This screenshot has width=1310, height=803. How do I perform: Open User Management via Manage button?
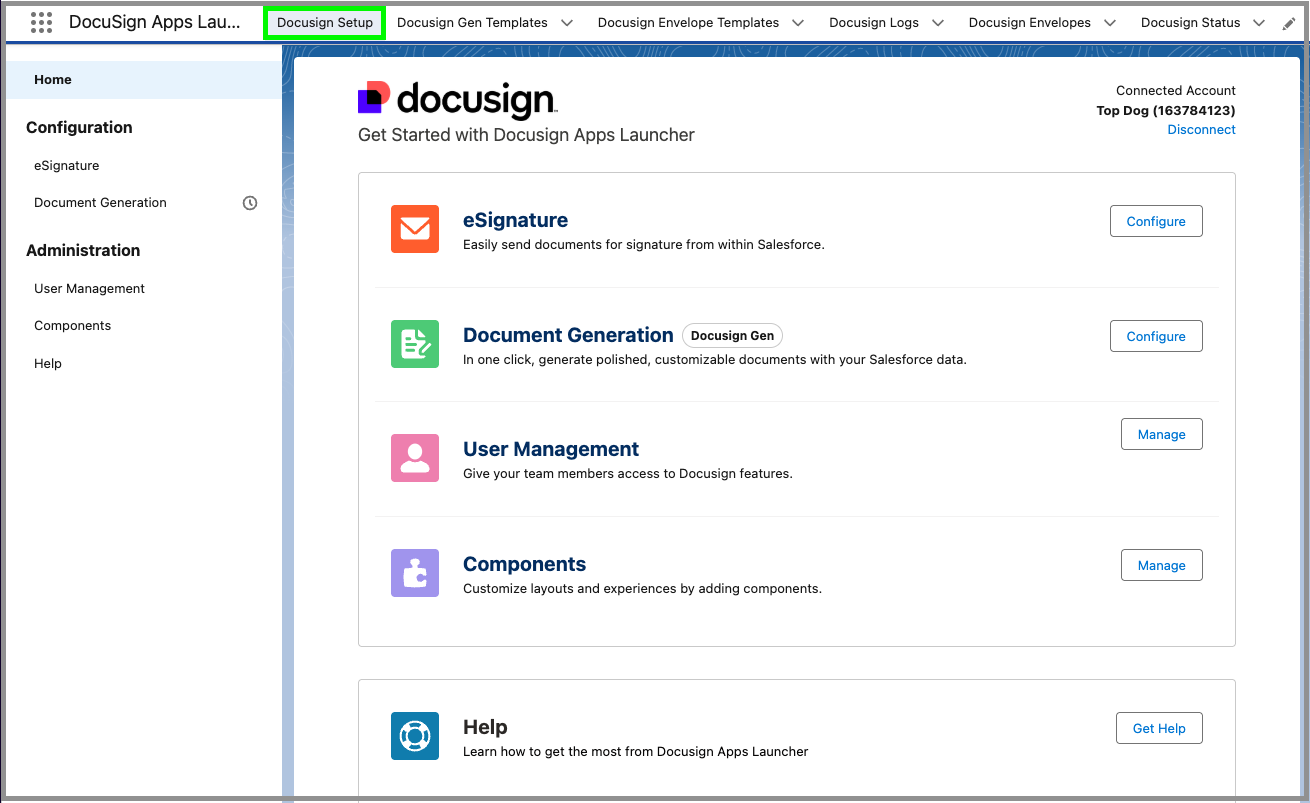(x=1161, y=434)
